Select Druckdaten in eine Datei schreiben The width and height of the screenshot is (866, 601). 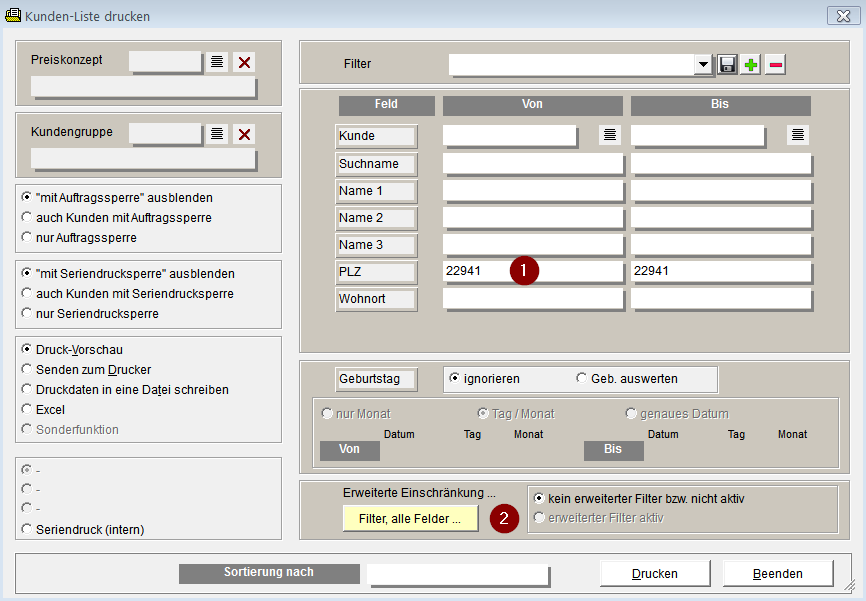tap(125, 389)
